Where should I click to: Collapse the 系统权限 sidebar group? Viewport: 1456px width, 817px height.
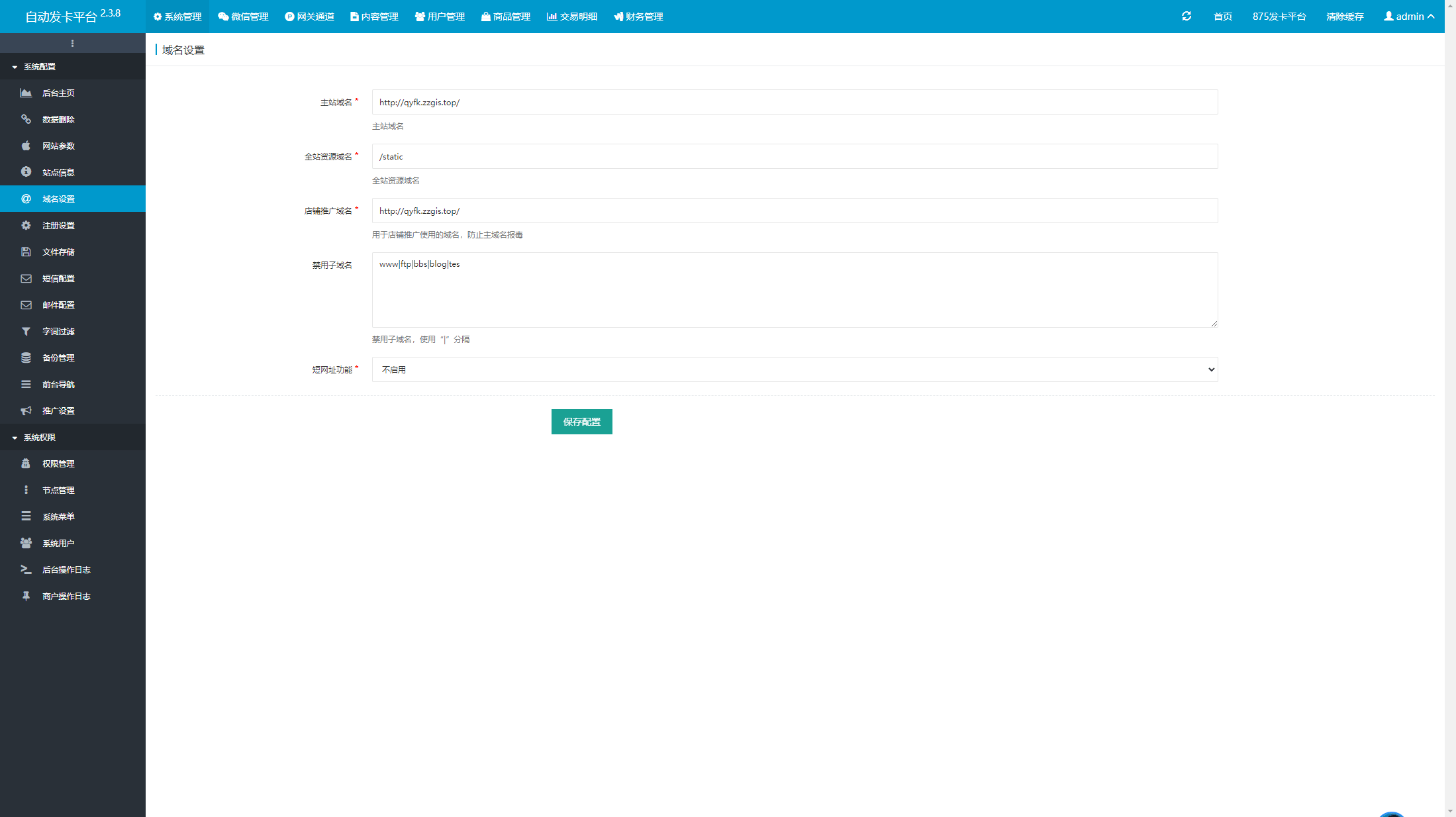click(x=73, y=437)
